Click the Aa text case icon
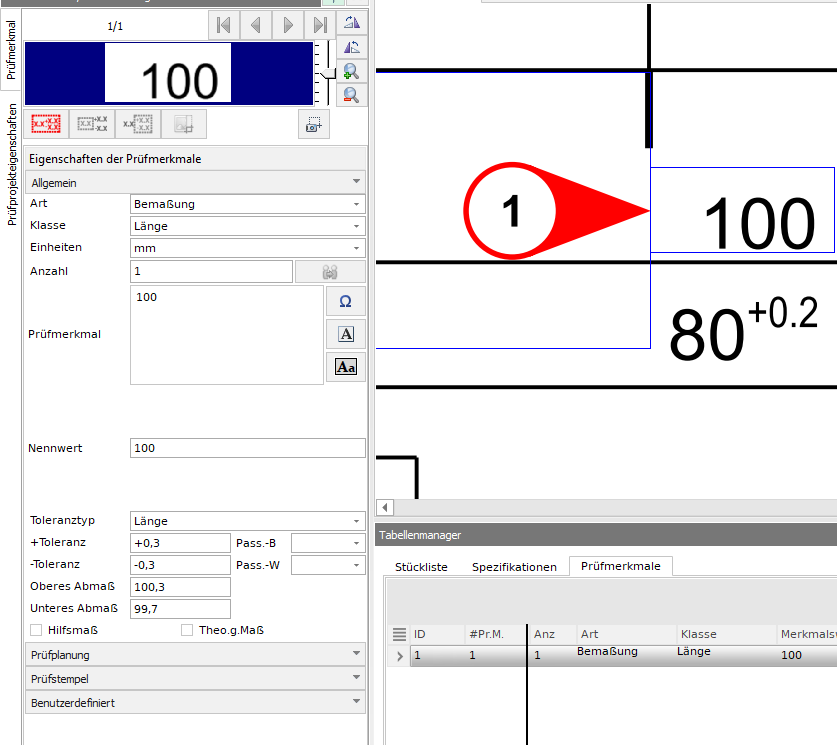 pos(345,367)
